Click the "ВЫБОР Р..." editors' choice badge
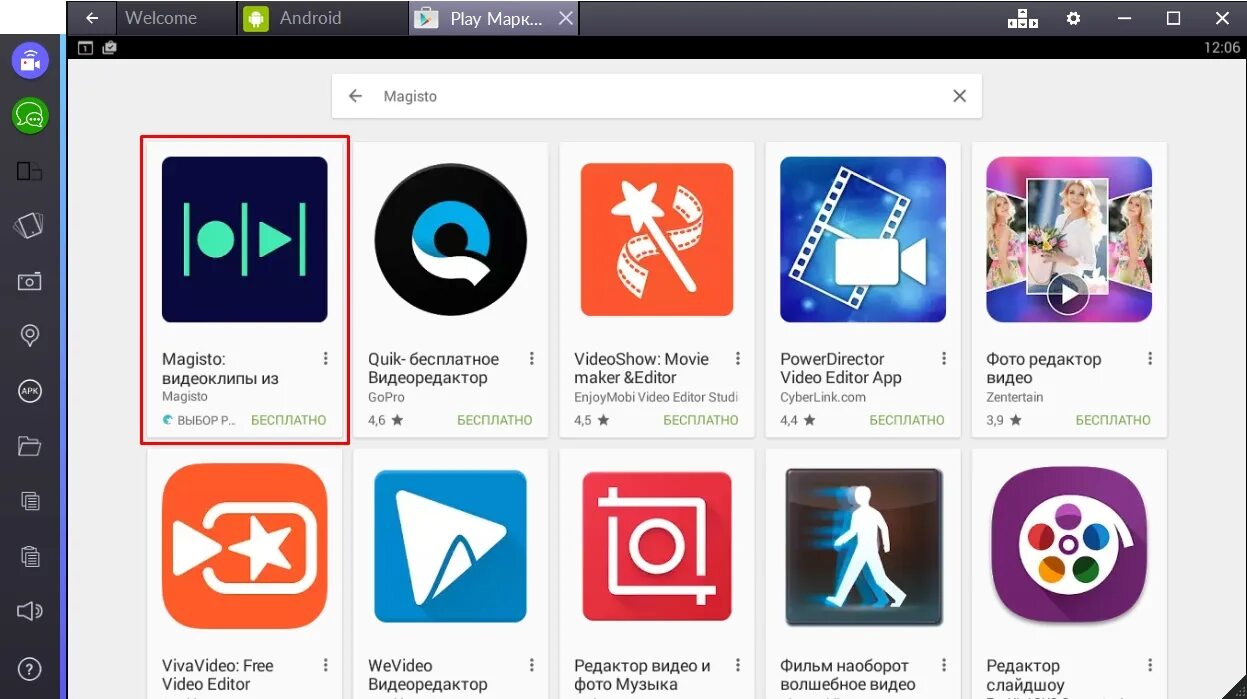Screen dimensions: 1247x699 coord(199,420)
